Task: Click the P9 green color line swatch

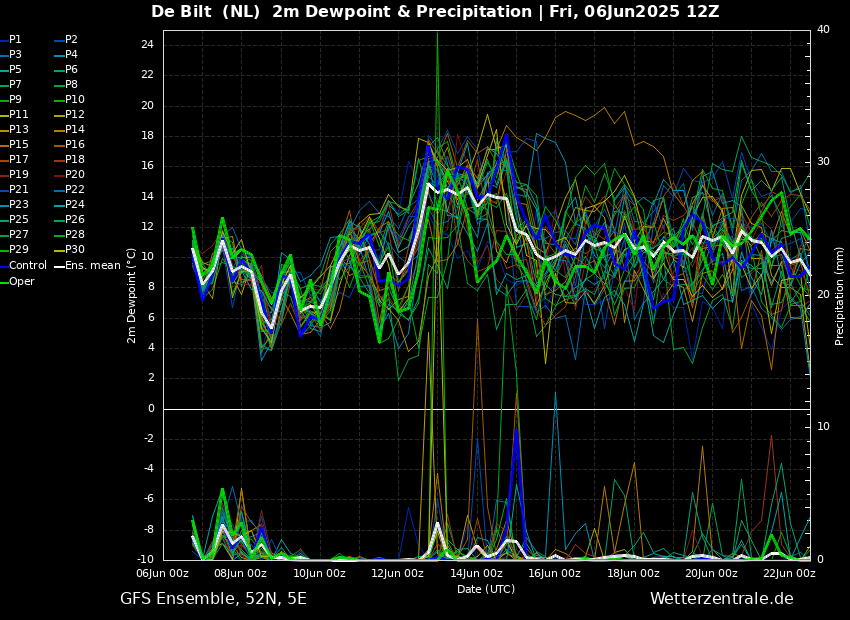Action: click(x=4, y=100)
